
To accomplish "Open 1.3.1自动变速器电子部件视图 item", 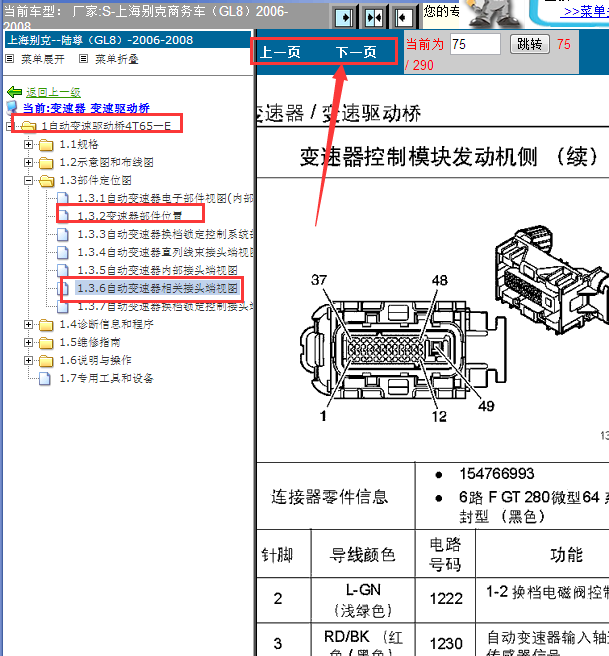I will [166, 198].
